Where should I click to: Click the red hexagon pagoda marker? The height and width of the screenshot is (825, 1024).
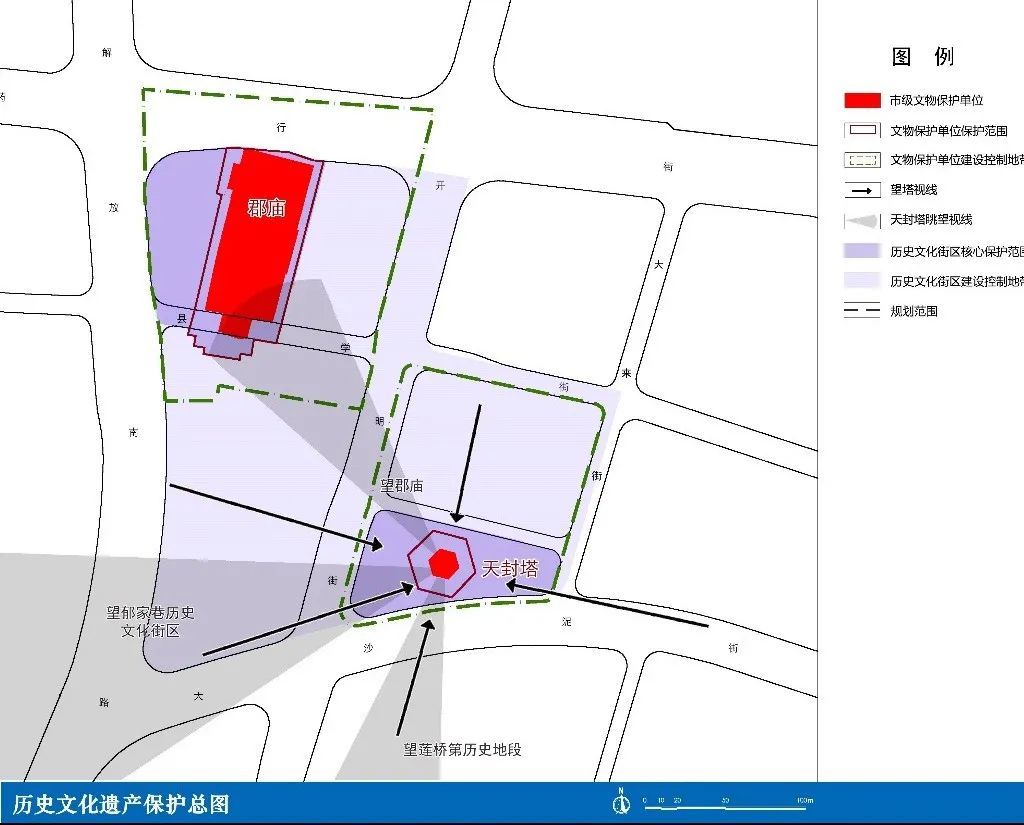click(443, 564)
